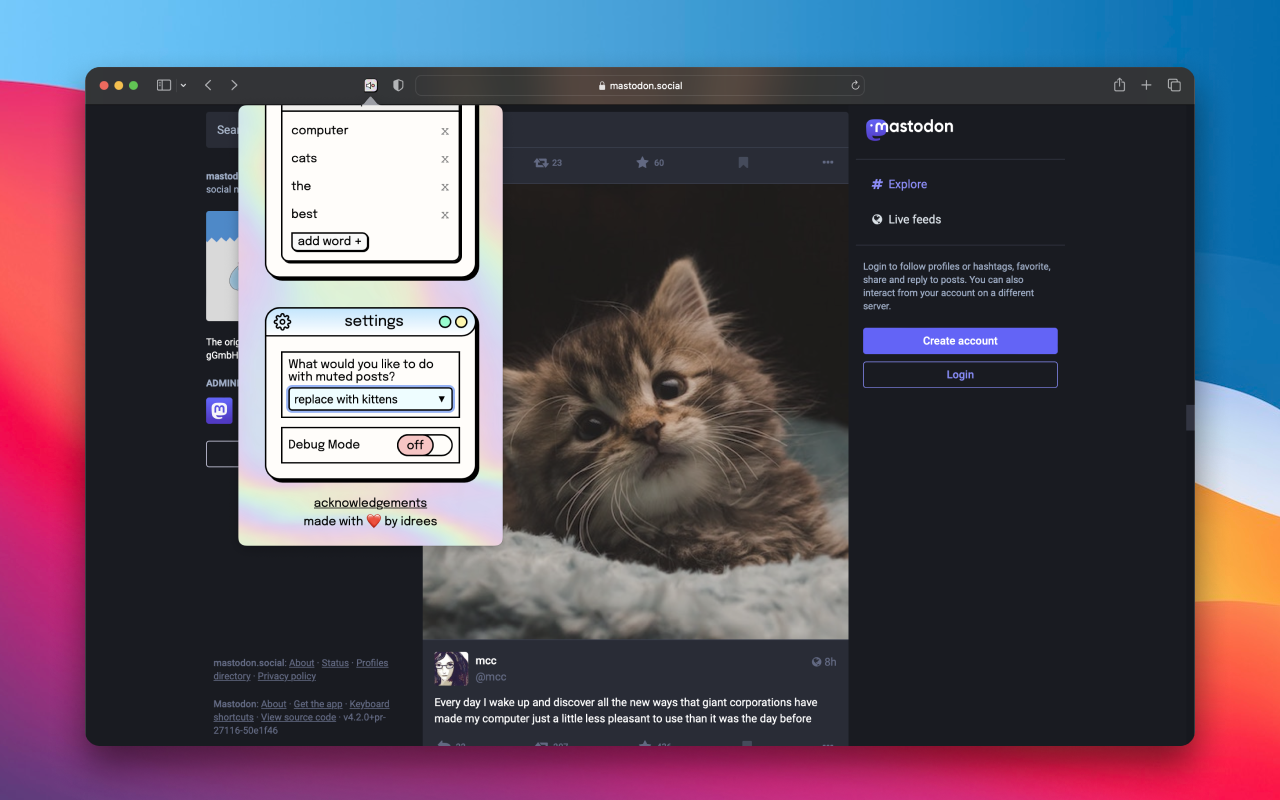Click the Create account button
This screenshot has width=1280, height=800.
[960, 341]
